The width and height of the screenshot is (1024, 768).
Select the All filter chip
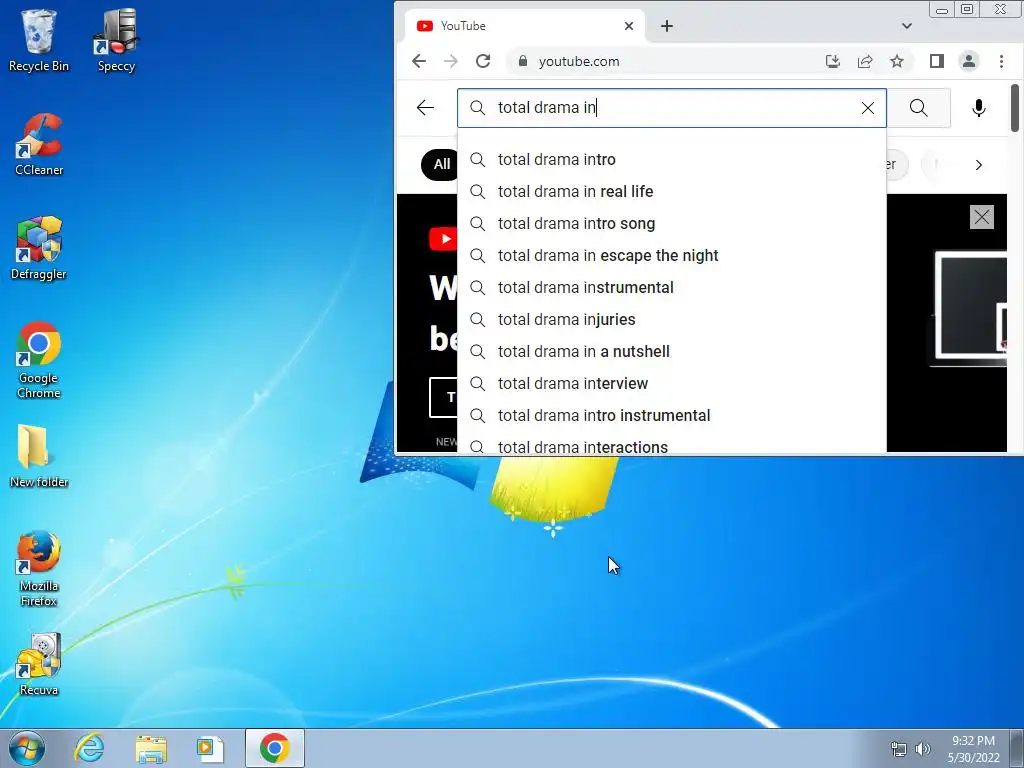[x=440, y=165]
